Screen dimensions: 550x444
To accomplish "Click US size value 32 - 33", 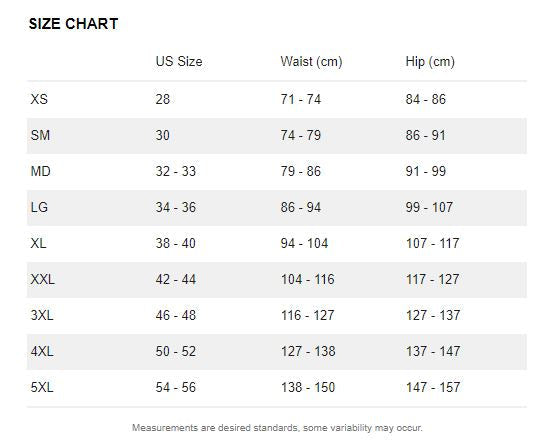I will click(x=176, y=171).
